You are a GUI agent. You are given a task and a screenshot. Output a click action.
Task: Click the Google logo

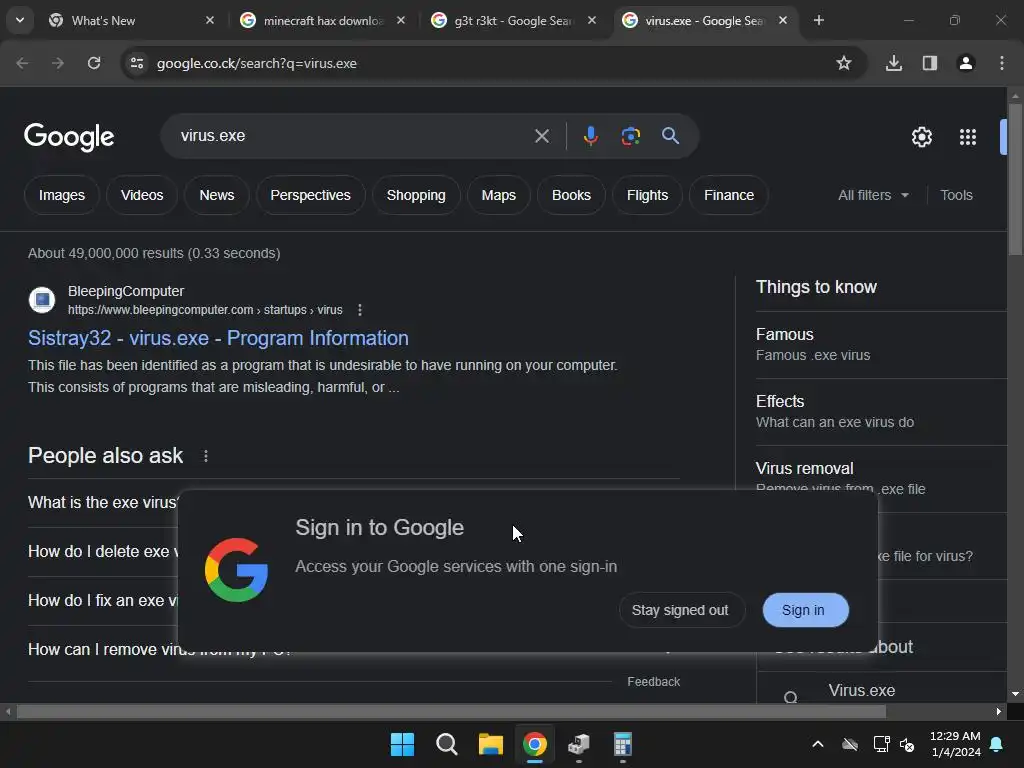[69, 136]
